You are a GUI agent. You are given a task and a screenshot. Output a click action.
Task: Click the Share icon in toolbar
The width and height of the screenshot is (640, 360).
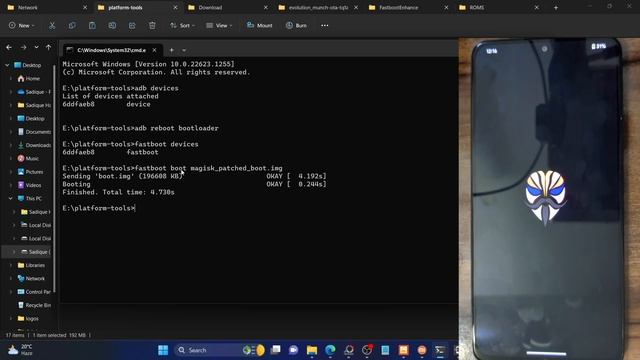pyautogui.click(x=132, y=25)
